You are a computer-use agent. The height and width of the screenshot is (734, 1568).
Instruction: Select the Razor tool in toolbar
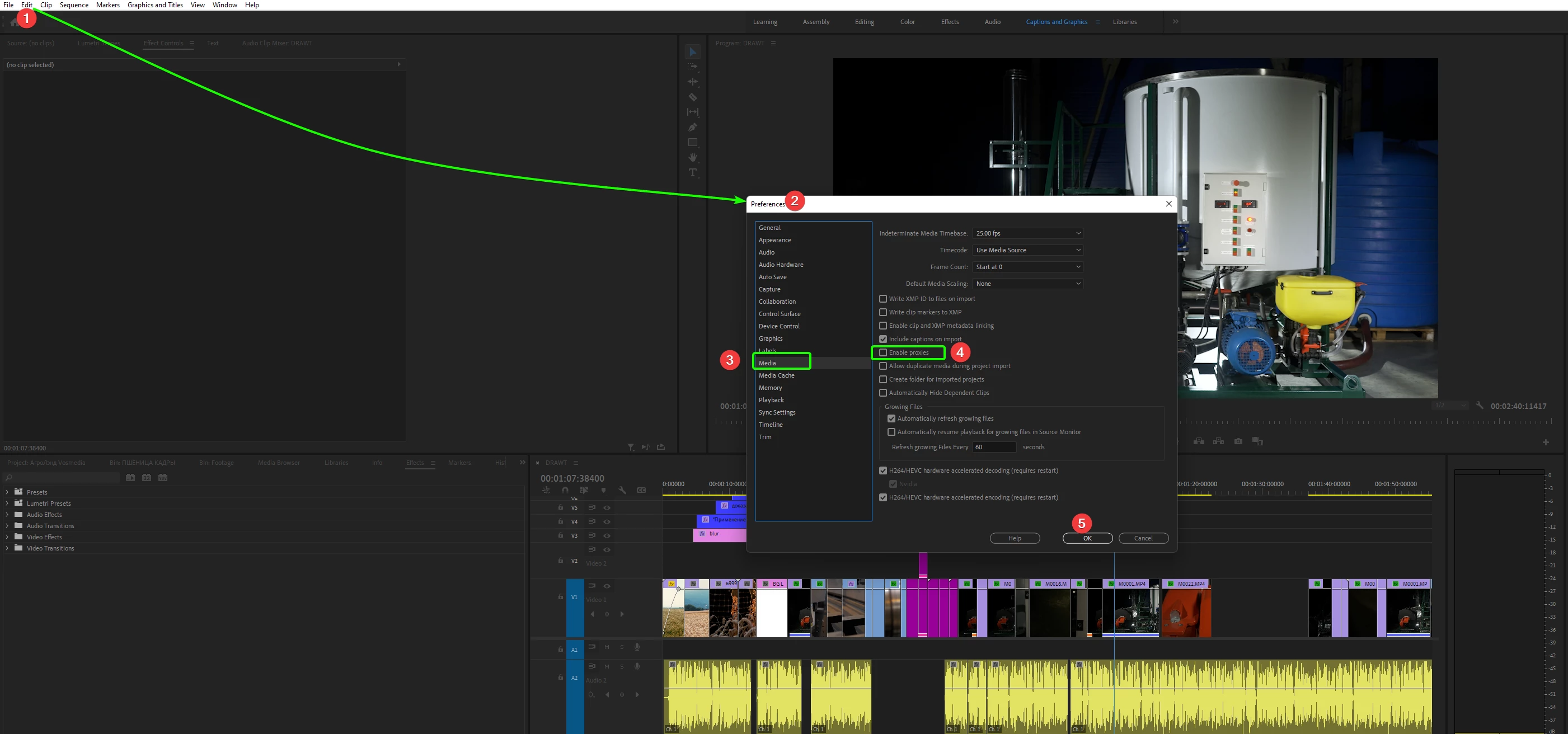pos(693,97)
